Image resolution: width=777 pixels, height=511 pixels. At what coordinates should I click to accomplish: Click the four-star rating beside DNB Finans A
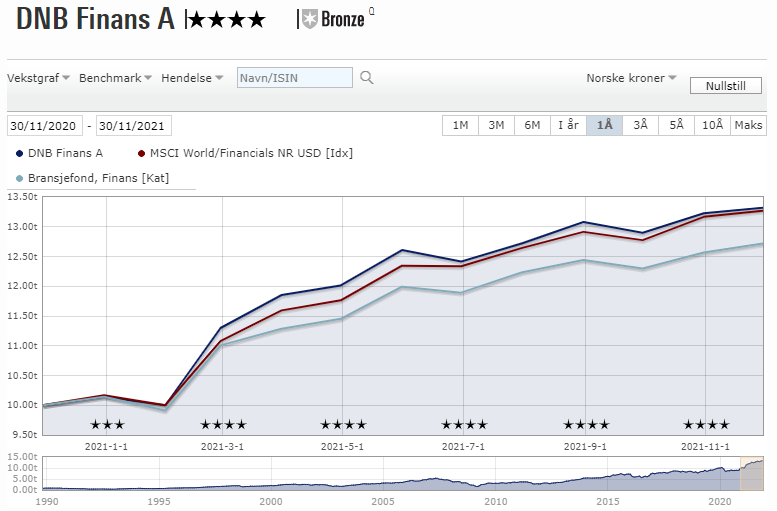tap(227, 20)
